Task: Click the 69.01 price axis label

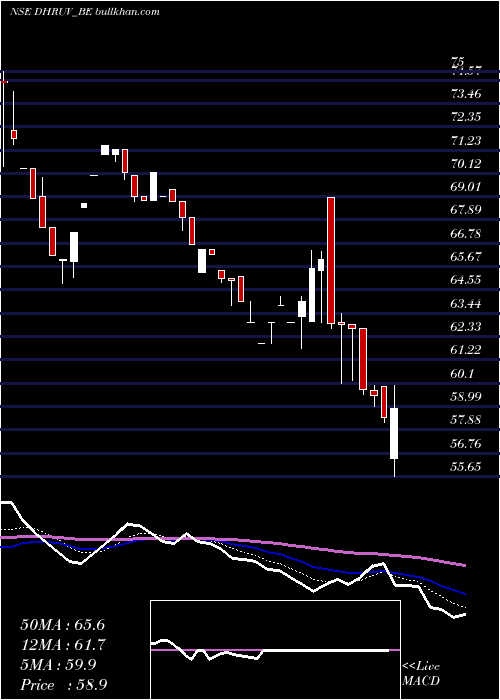Action: pos(466,187)
